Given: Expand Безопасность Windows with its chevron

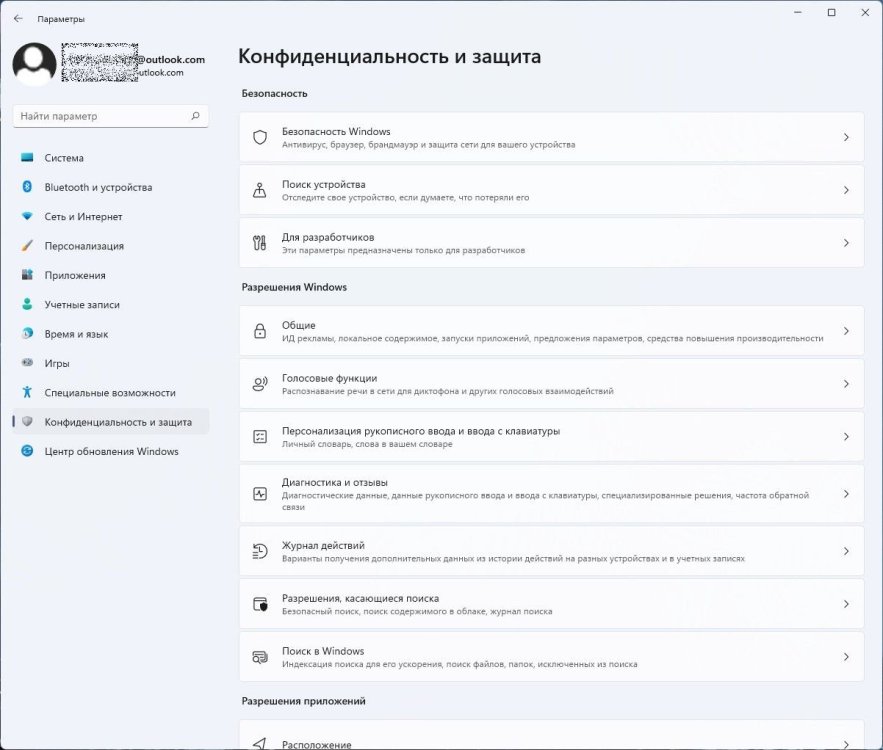Looking at the screenshot, I should pyautogui.click(x=846, y=138).
